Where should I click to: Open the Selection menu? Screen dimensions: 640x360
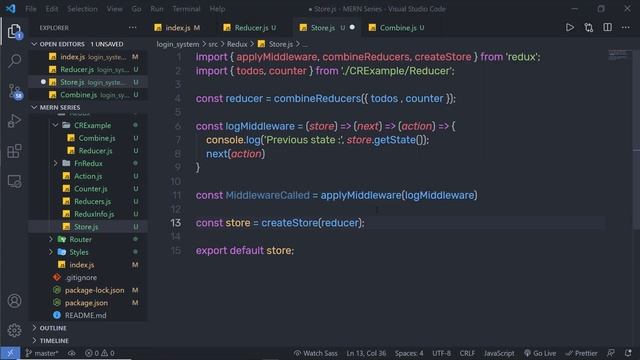tap(82, 9)
